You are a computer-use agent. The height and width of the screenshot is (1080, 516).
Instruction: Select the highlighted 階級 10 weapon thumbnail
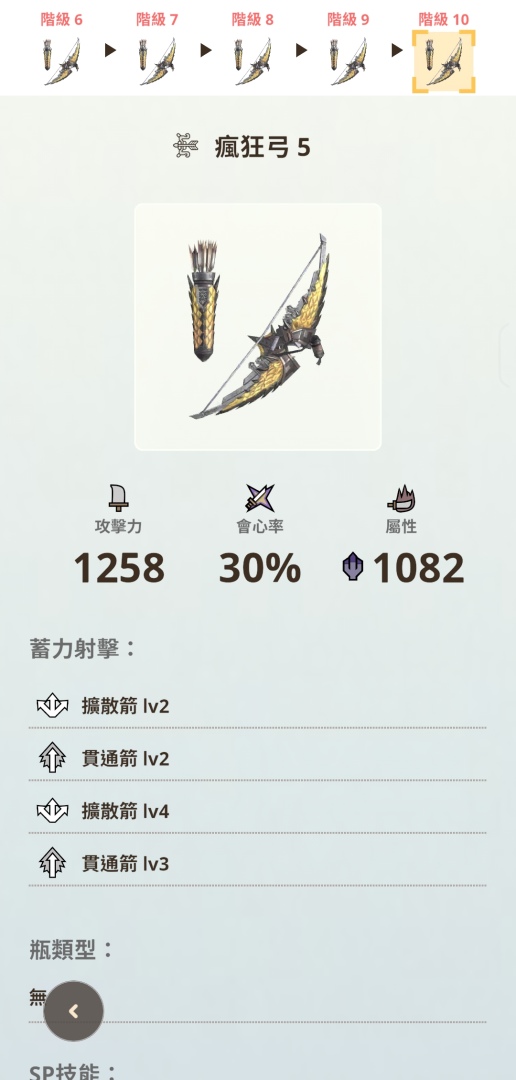[x=444, y=61]
